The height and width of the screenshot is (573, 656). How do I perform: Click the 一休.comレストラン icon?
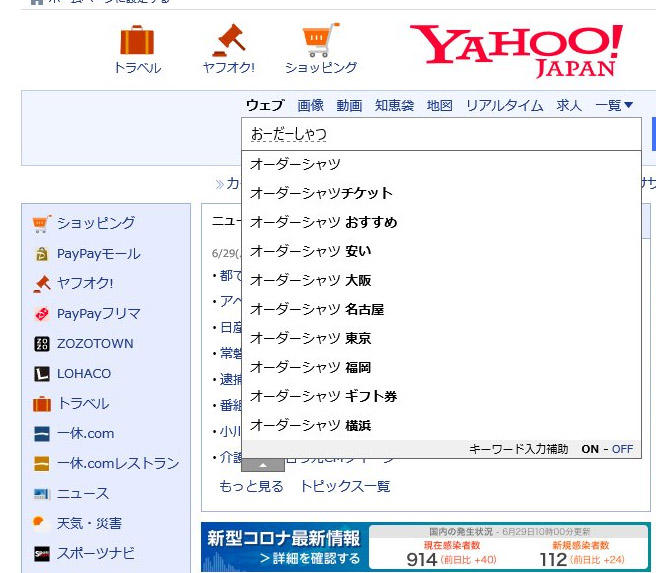(x=42, y=463)
